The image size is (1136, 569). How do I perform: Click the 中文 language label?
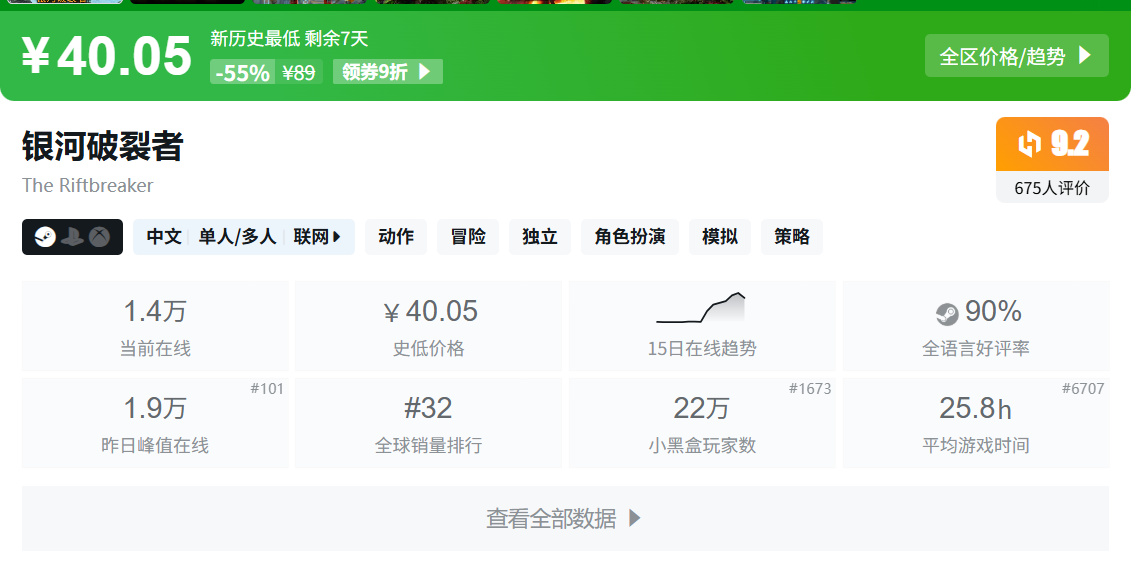(x=164, y=237)
